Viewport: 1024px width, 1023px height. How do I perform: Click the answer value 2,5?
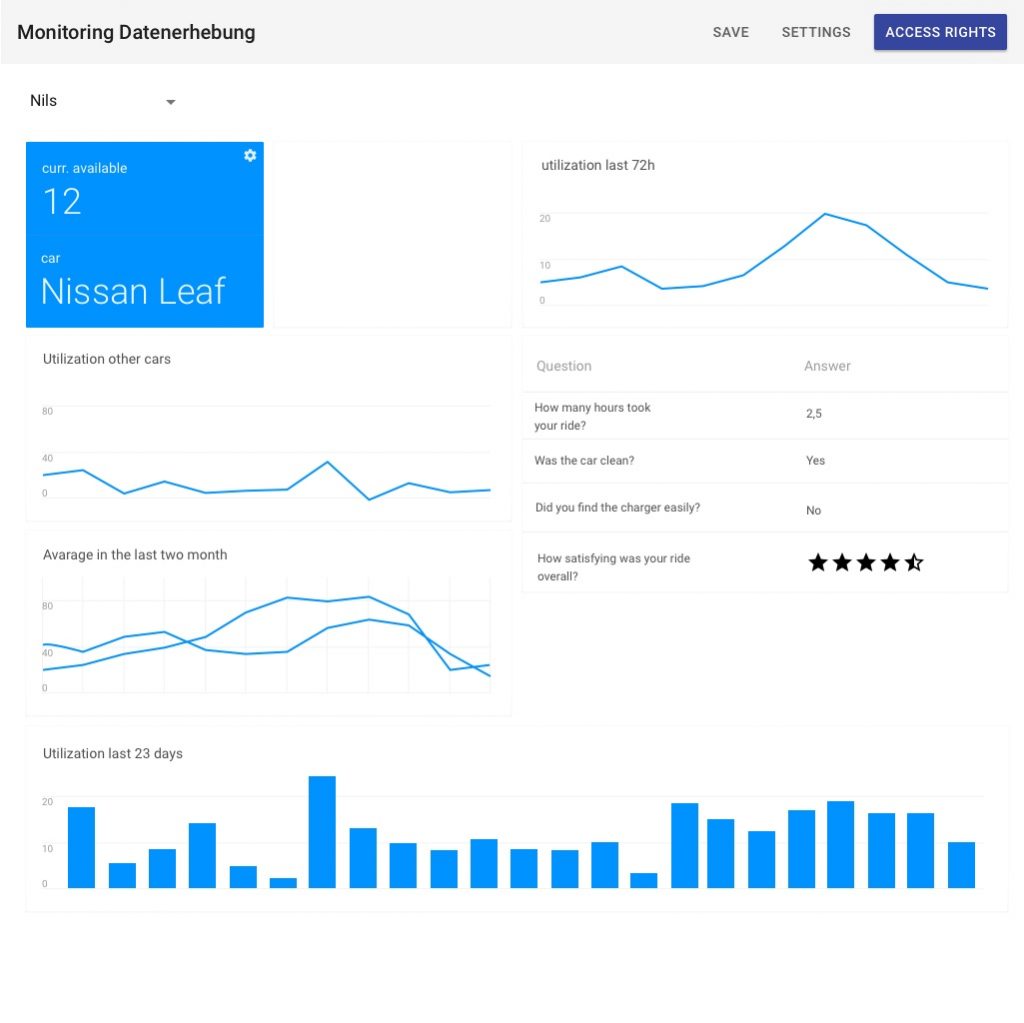coord(814,414)
